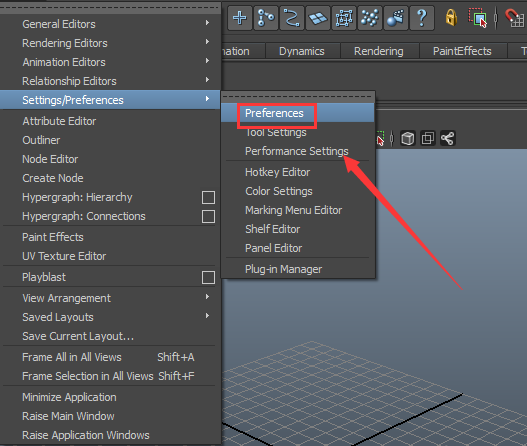Click the snap to grids plus icon
Image resolution: width=527 pixels, height=446 pixels.
[x=240, y=17]
